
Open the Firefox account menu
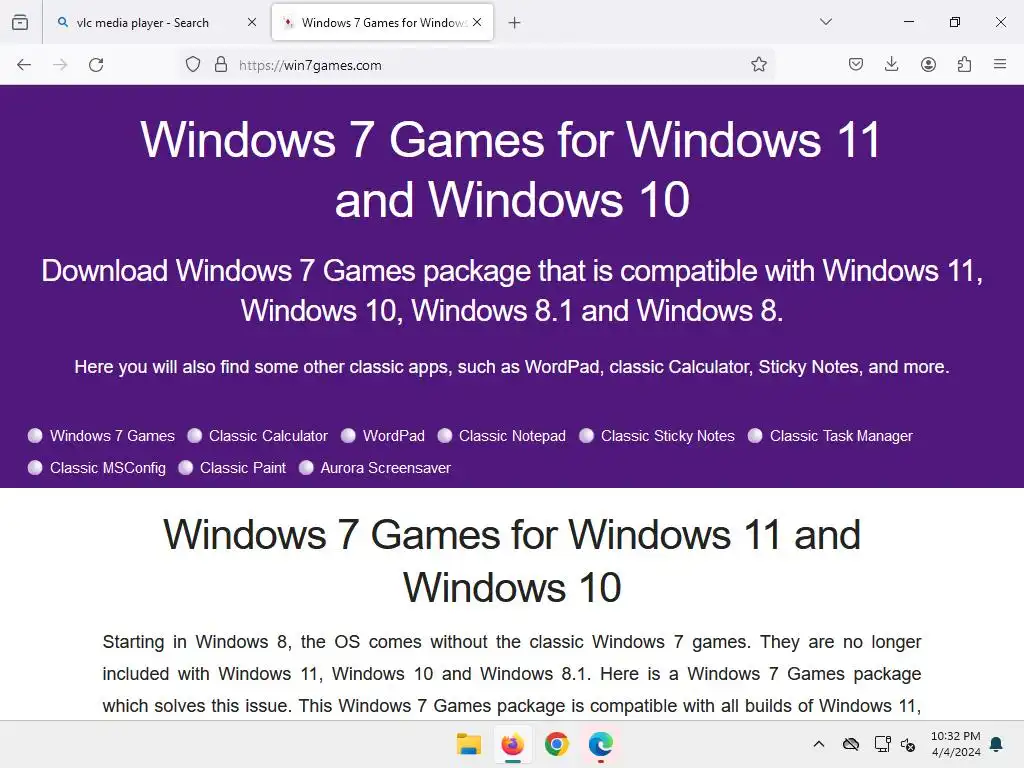(x=928, y=65)
